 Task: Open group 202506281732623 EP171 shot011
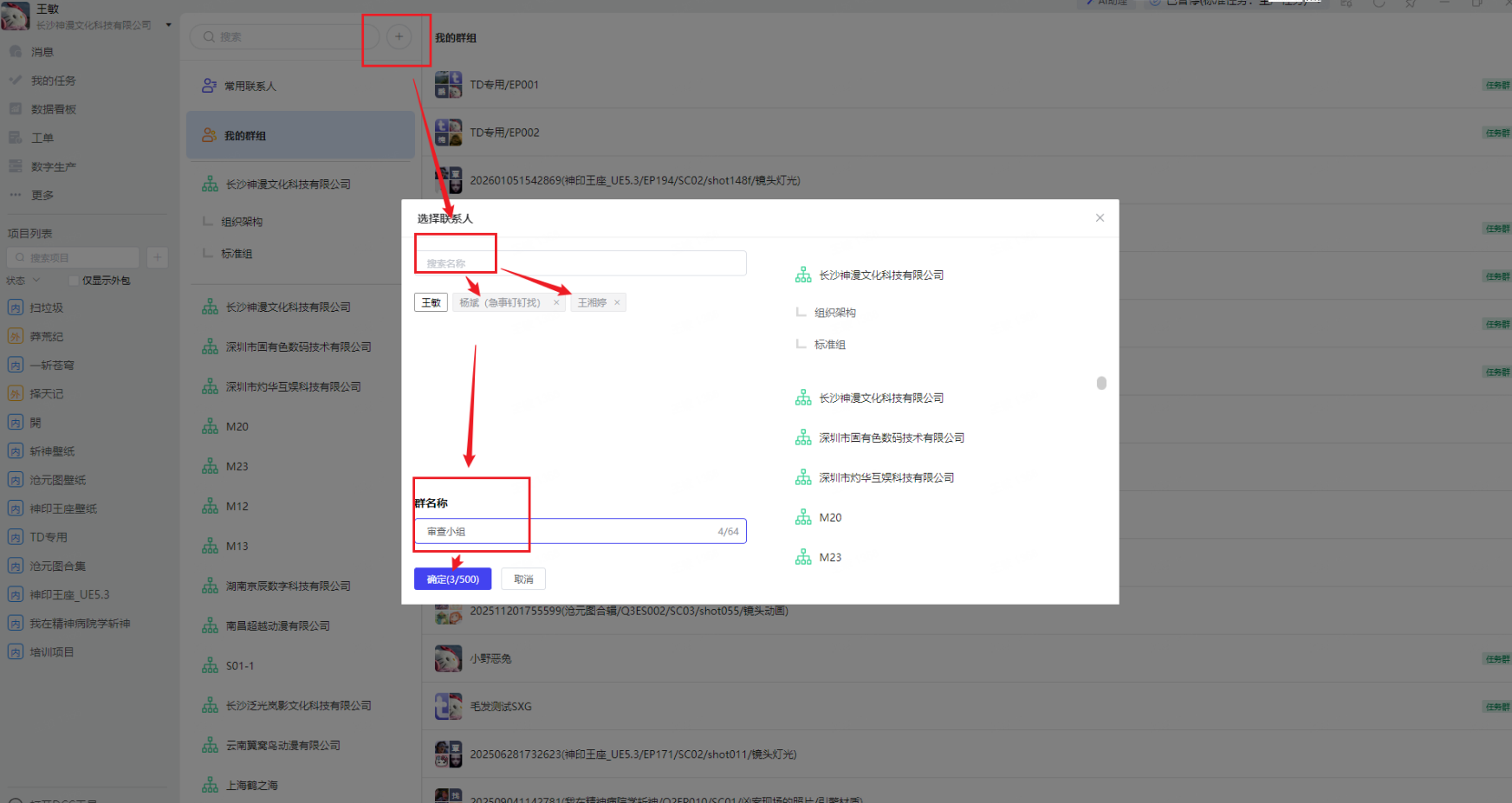pyautogui.click(x=633, y=754)
